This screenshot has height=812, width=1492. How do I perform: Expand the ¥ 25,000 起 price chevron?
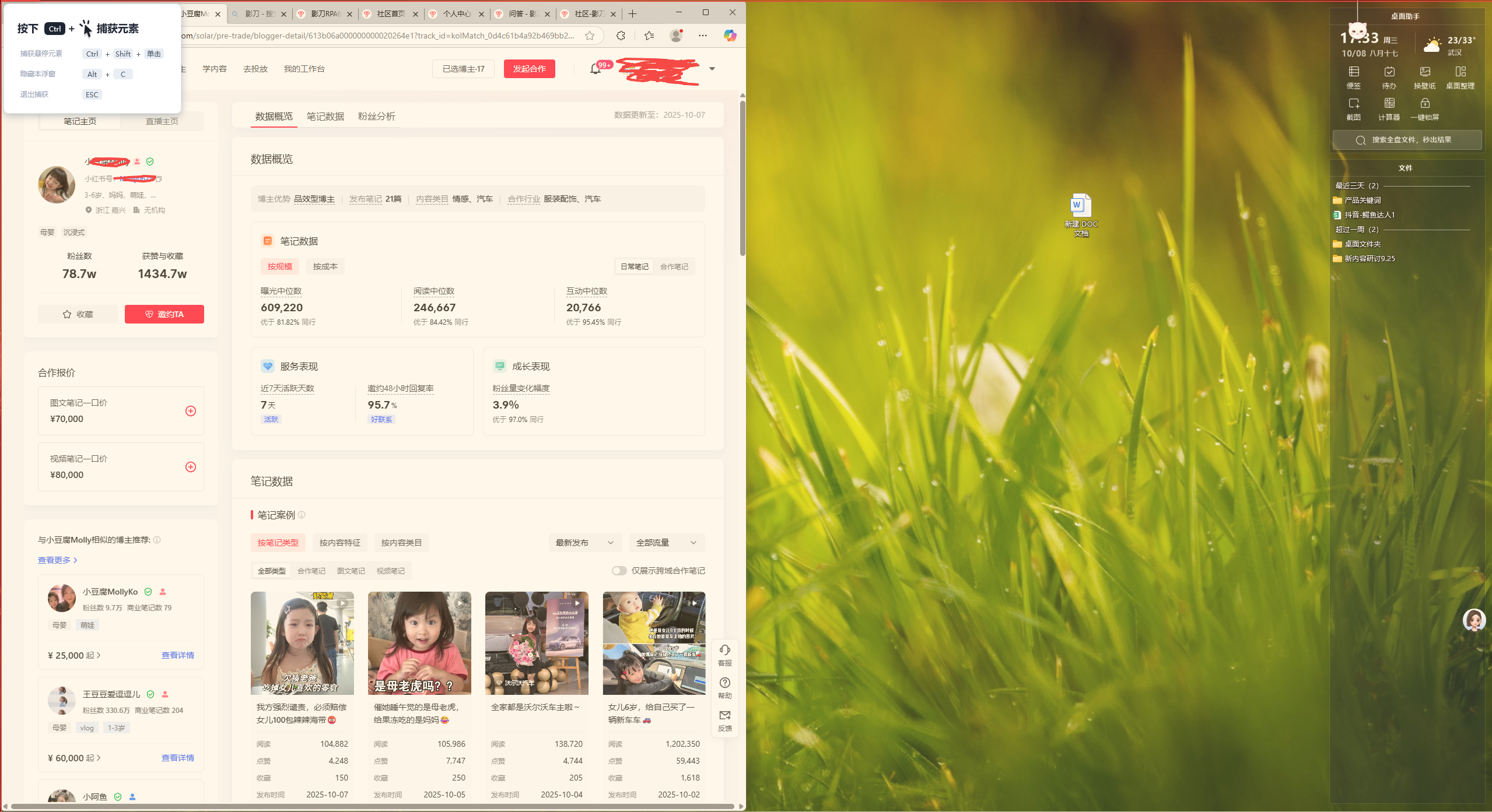[x=99, y=655]
